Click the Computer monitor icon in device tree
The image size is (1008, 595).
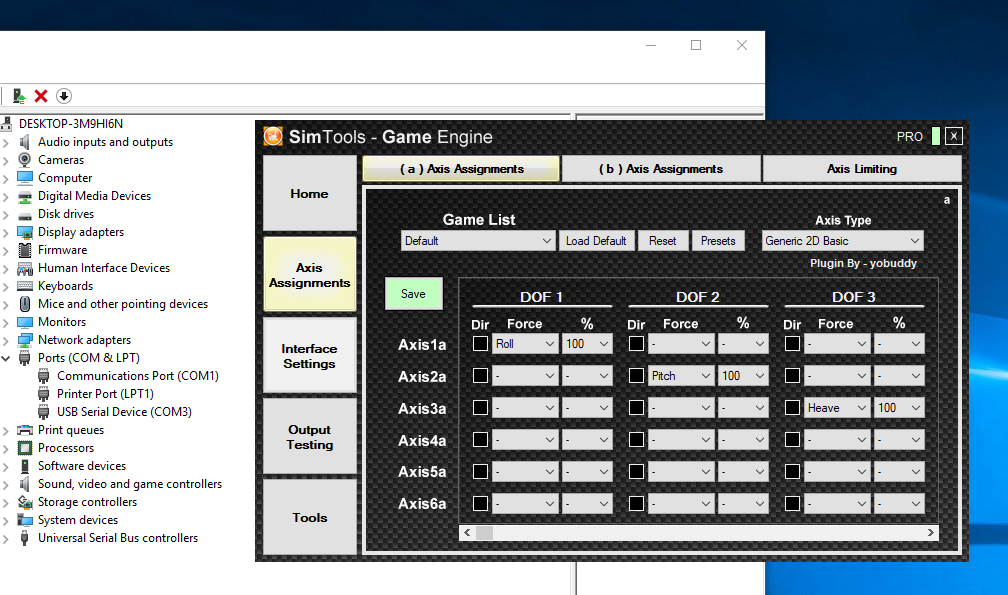pos(24,177)
